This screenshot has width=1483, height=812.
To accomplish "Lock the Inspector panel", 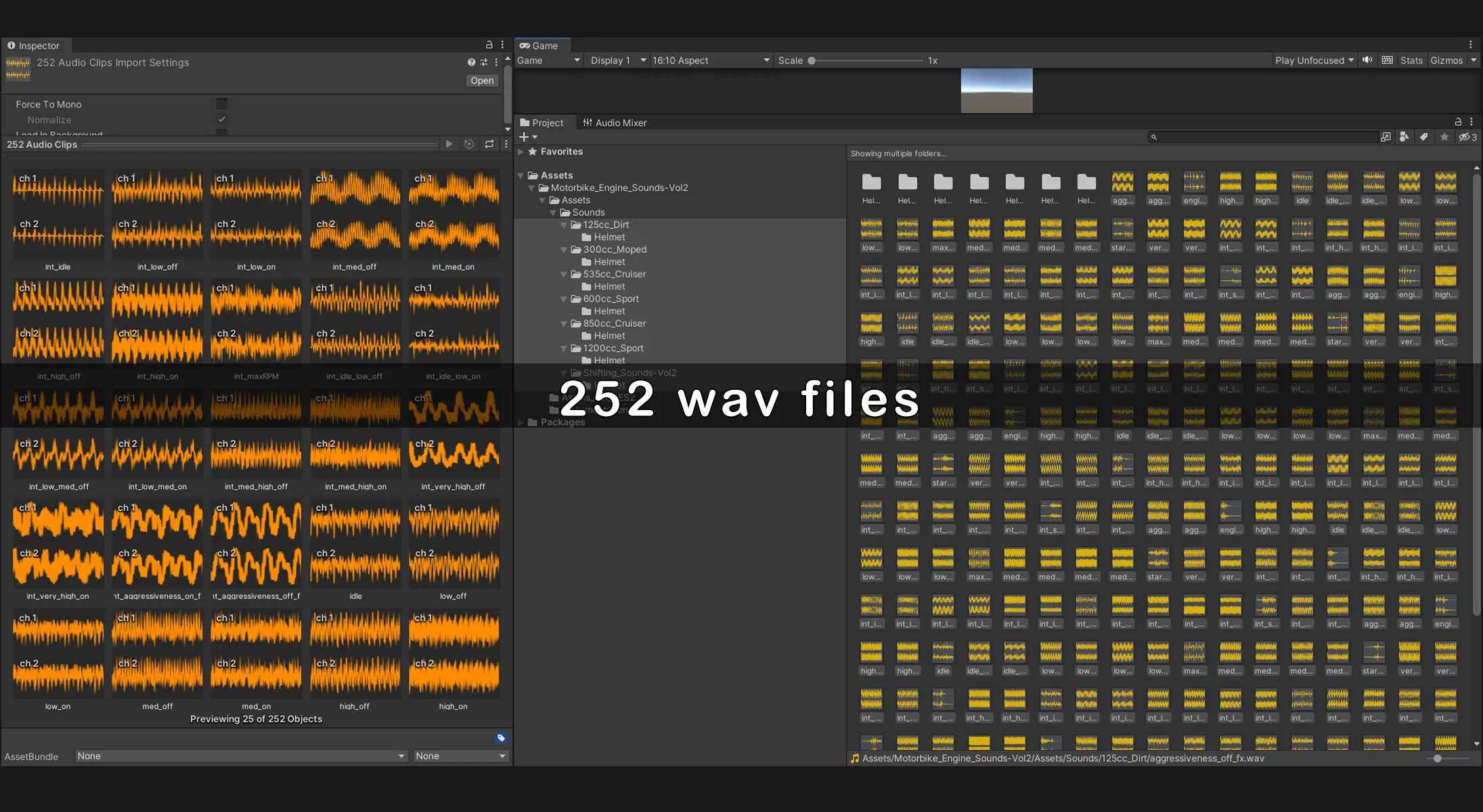I will pyautogui.click(x=489, y=45).
